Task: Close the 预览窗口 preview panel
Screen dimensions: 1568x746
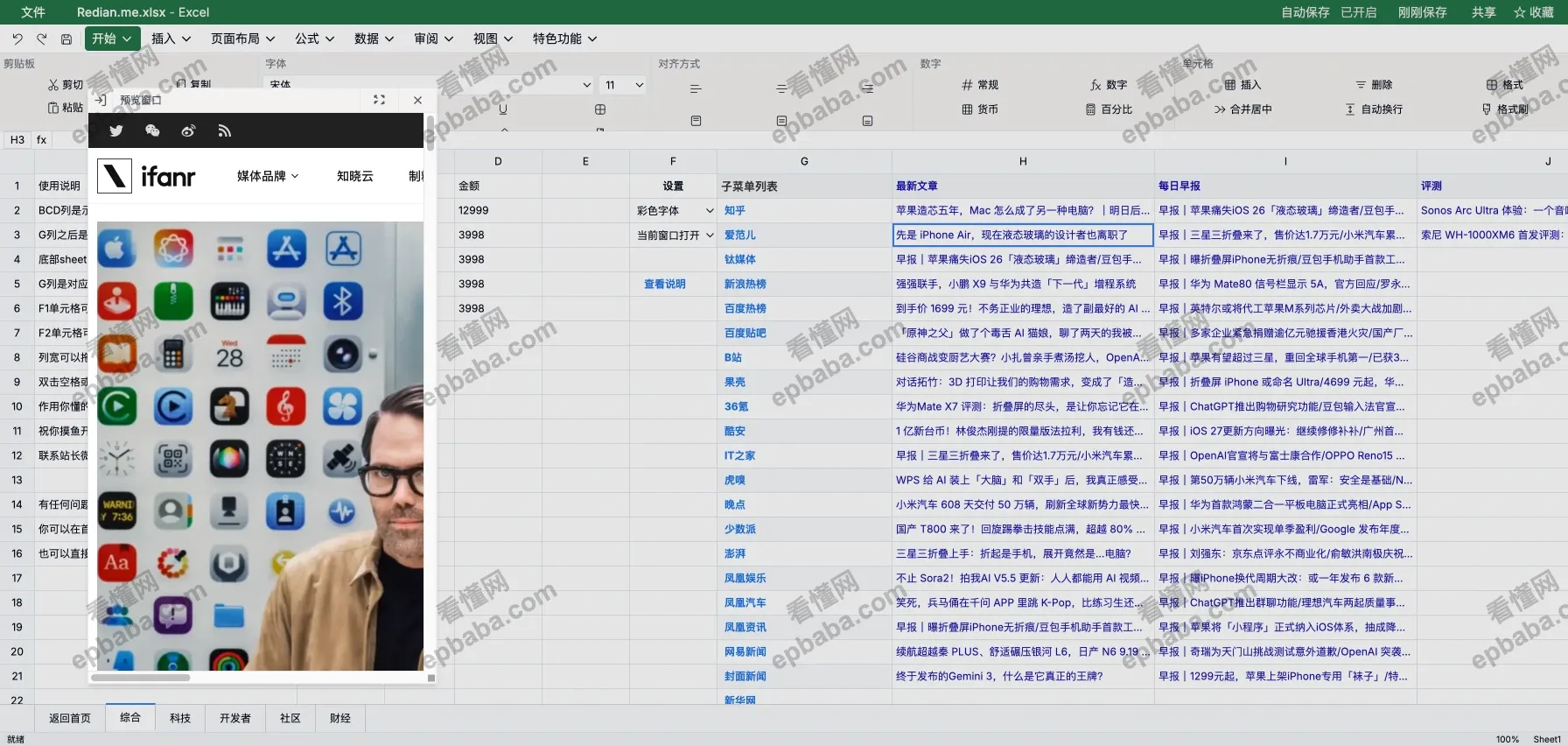Action: coord(417,100)
